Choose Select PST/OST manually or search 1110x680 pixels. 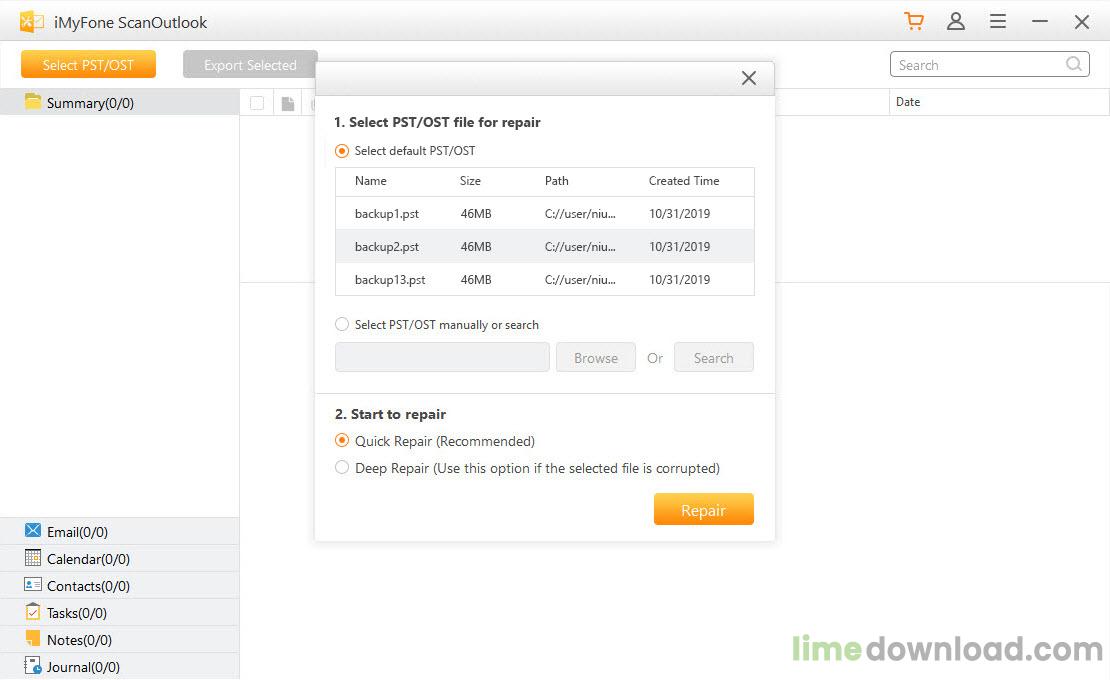click(342, 325)
